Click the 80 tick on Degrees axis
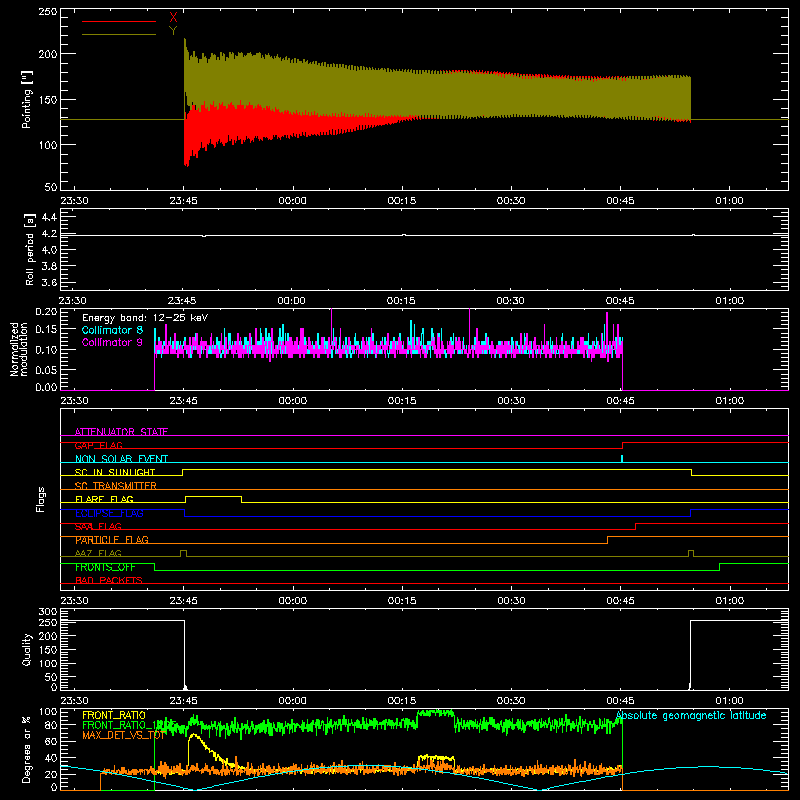Screen dimensions: 800x800 point(51,725)
